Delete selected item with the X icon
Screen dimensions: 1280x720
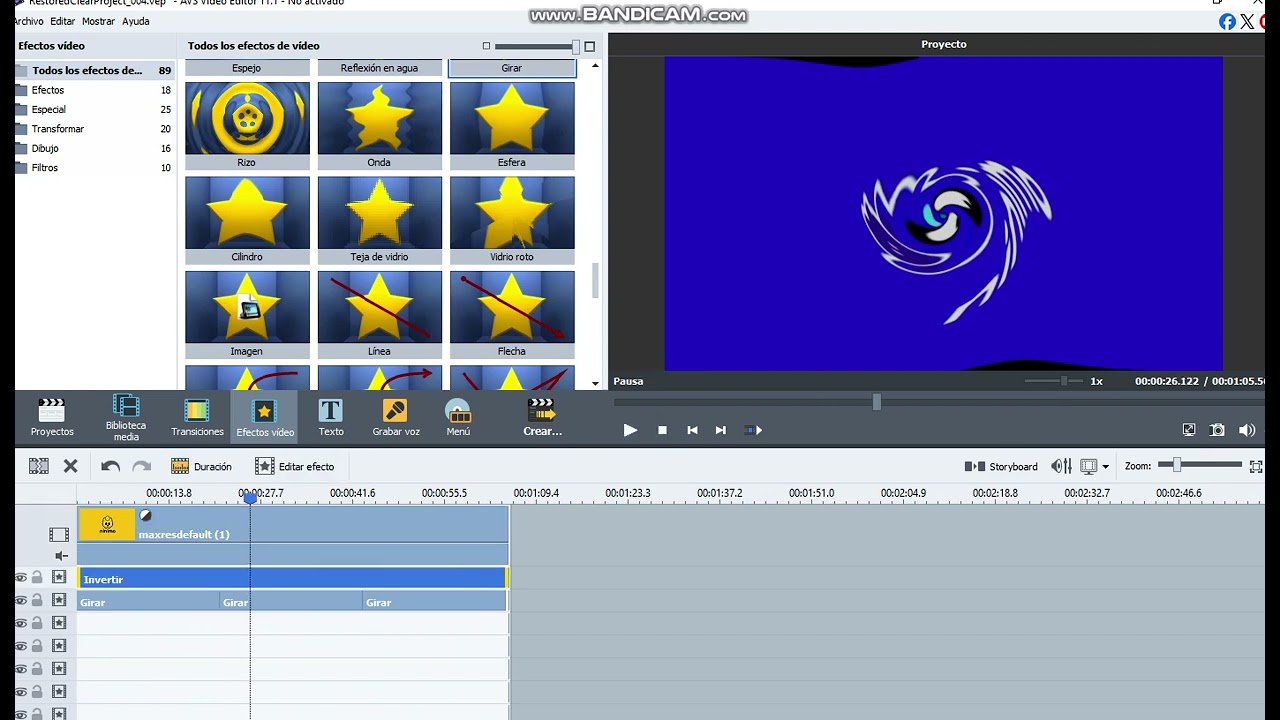(71, 466)
